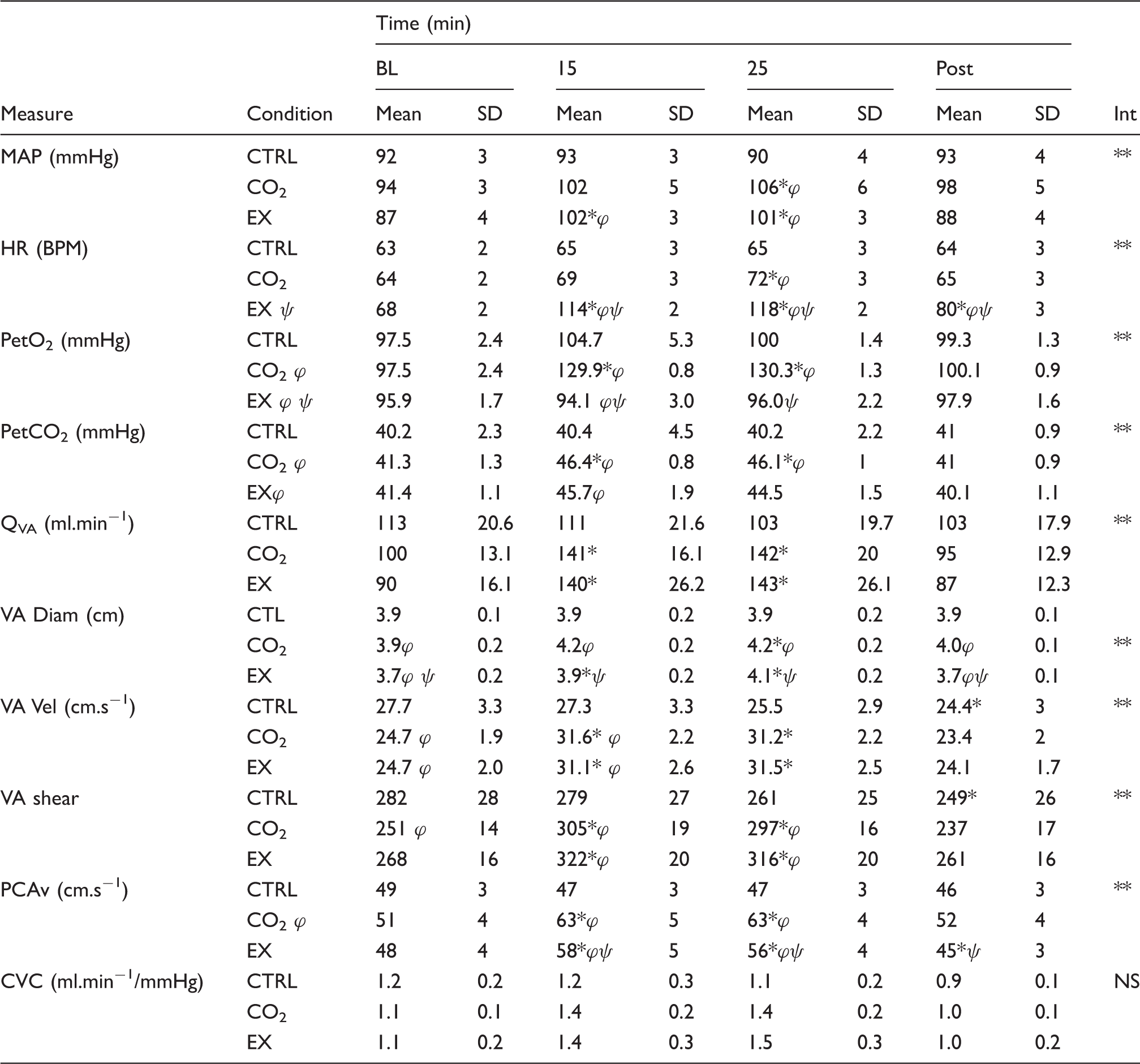
Task: Select the Time (min) header
Action: pos(423,24)
